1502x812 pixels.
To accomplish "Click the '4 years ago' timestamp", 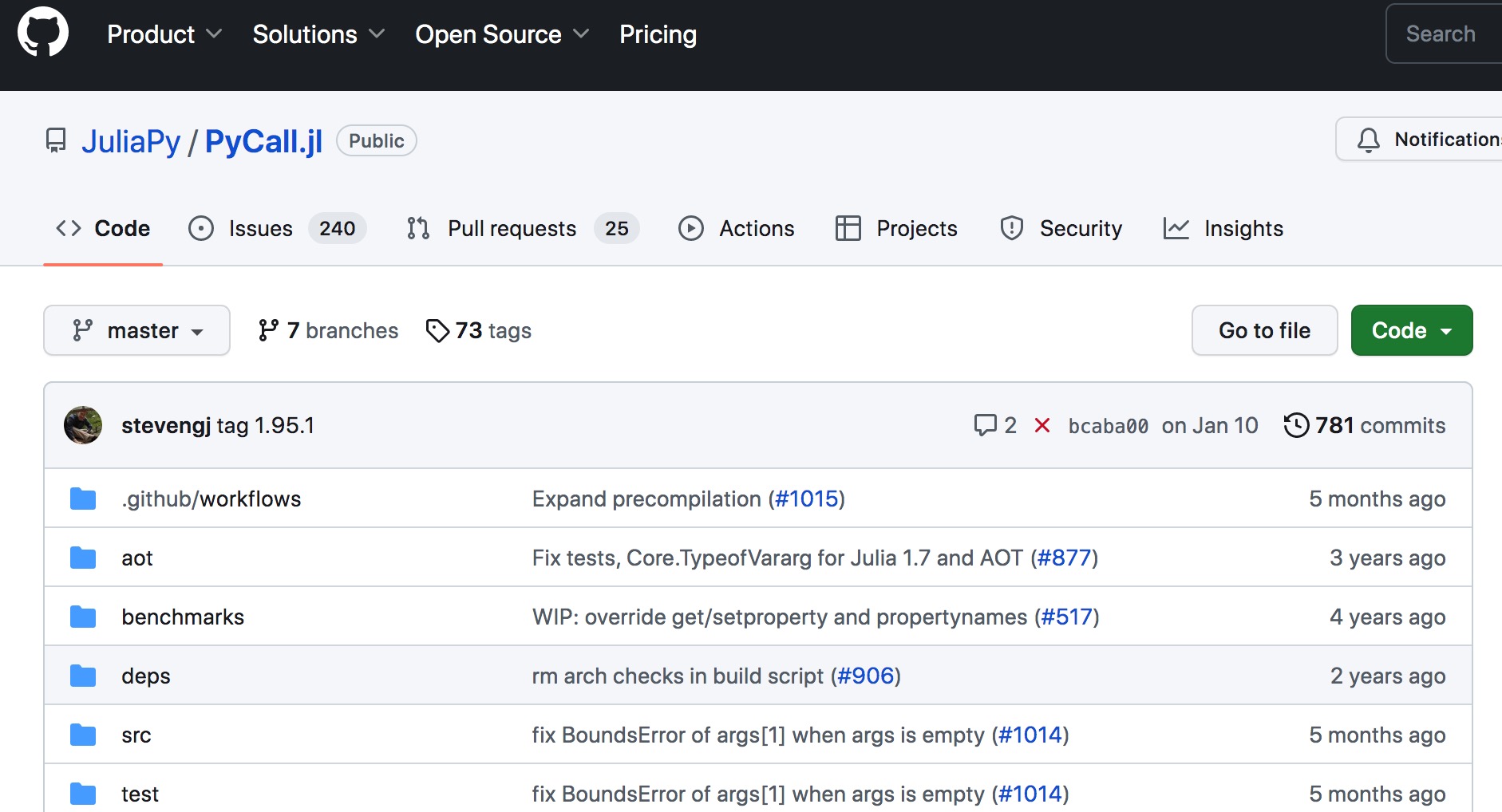I will click(x=1387, y=617).
